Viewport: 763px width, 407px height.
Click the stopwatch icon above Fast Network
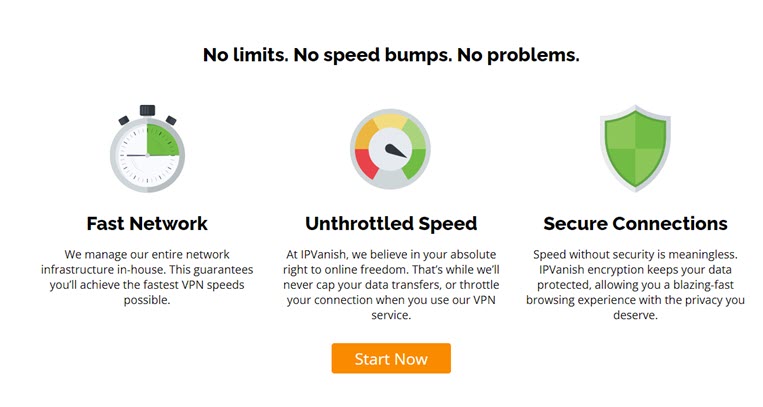(x=147, y=148)
